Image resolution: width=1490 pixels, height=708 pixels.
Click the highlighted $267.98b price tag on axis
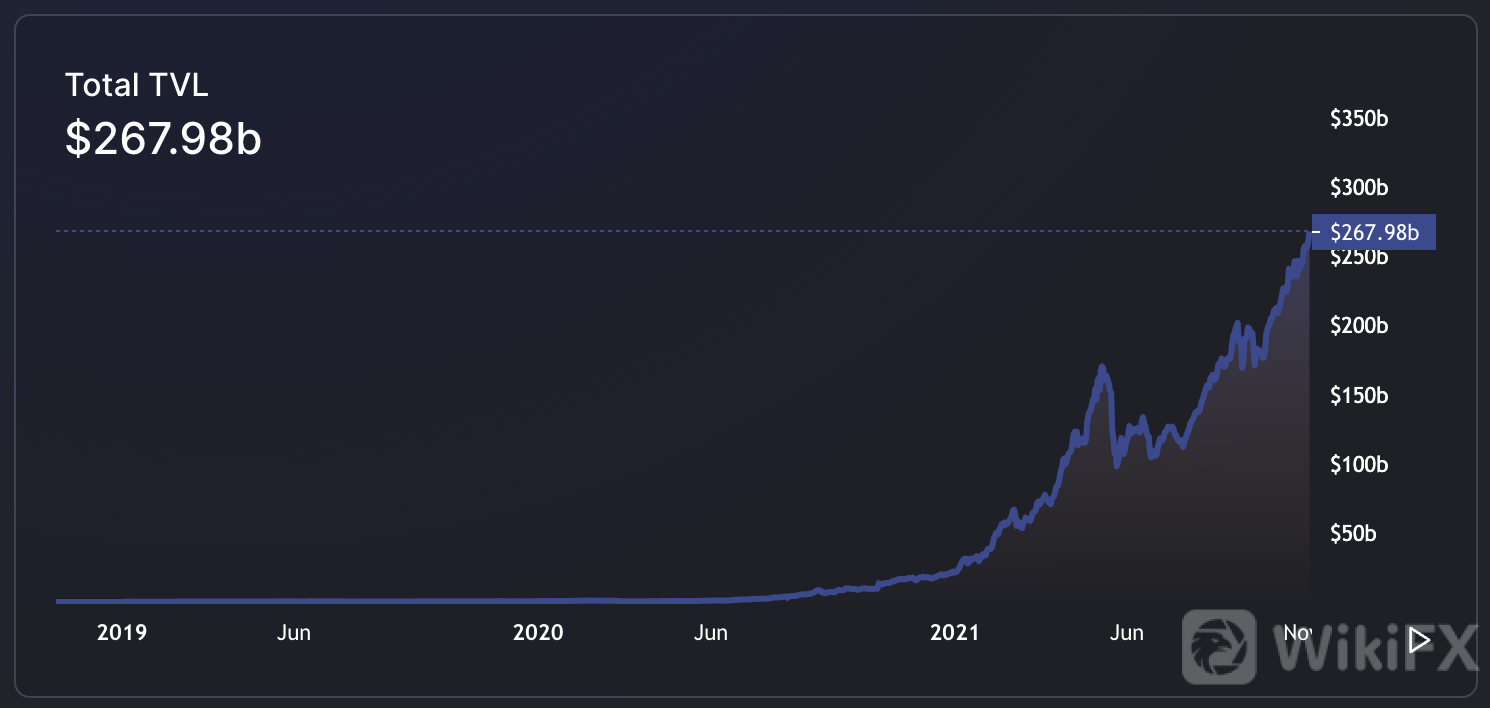[x=1373, y=232]
